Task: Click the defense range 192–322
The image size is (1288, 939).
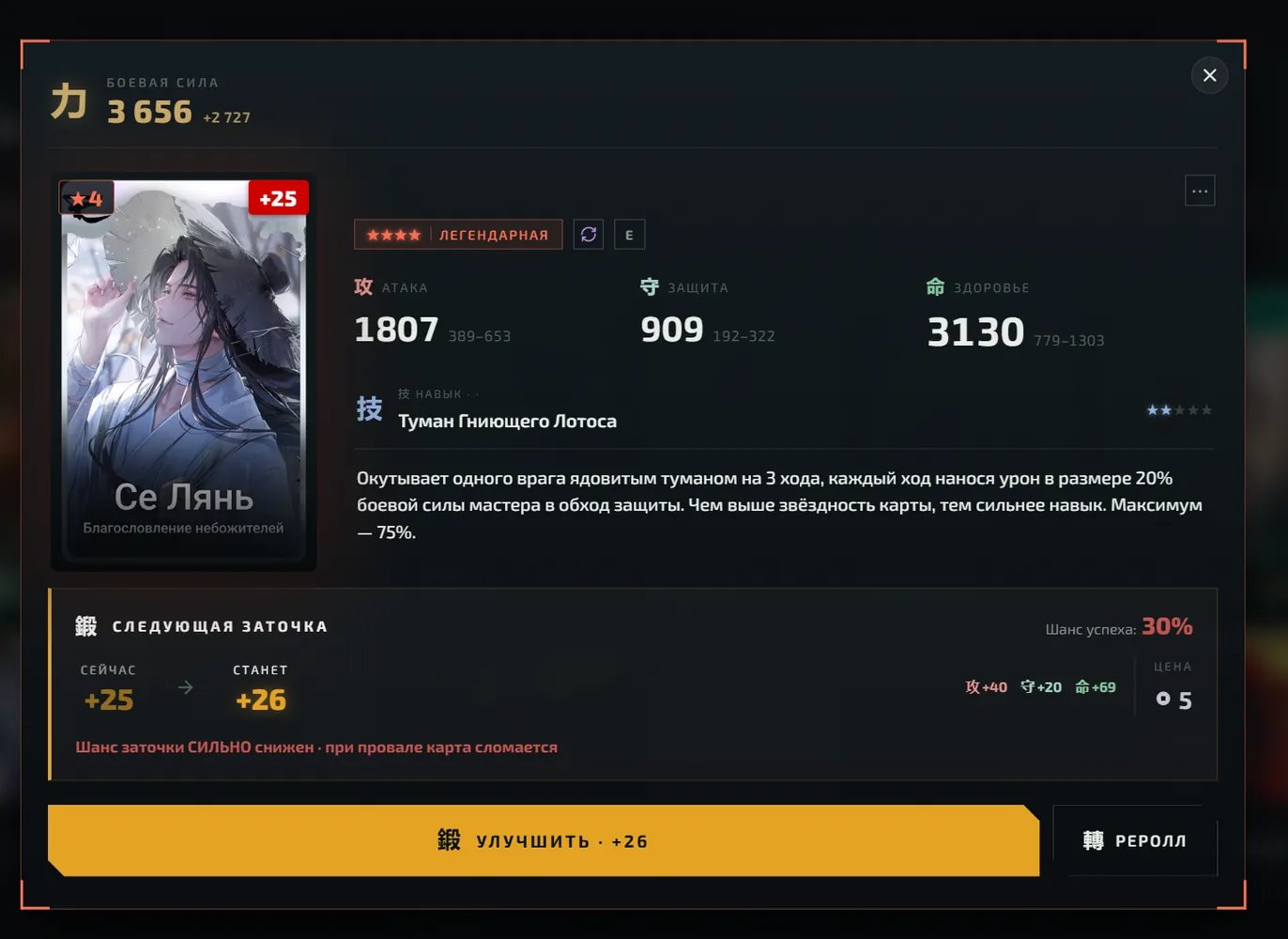Action: point(744,336)
